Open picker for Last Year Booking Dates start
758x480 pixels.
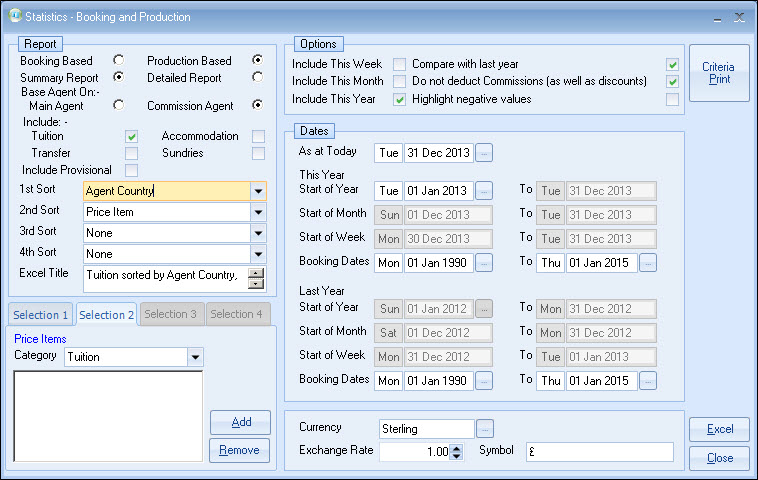coord(484,381)
